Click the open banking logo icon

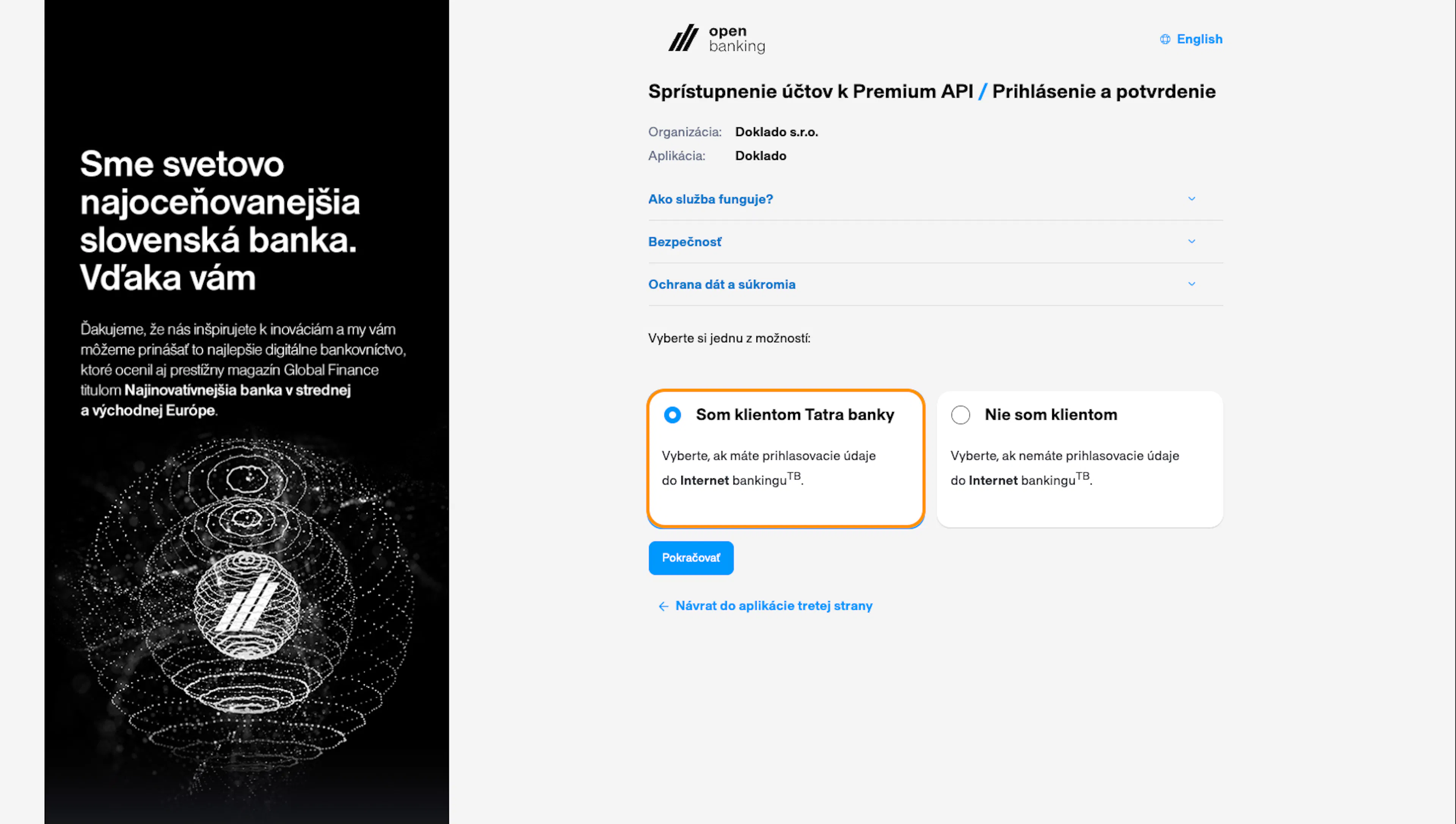(x=683, y=38)
